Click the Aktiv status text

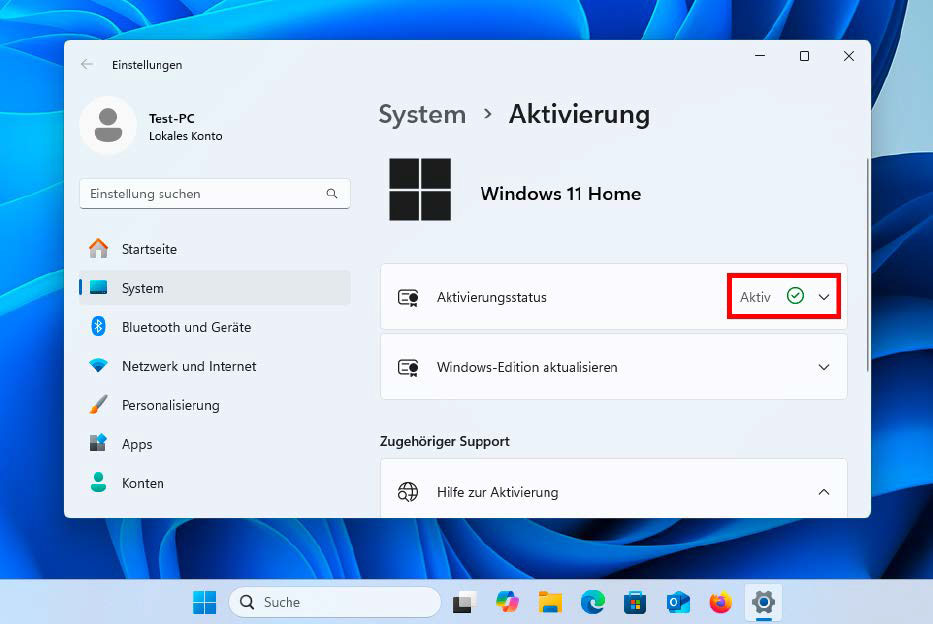(755, 297)
